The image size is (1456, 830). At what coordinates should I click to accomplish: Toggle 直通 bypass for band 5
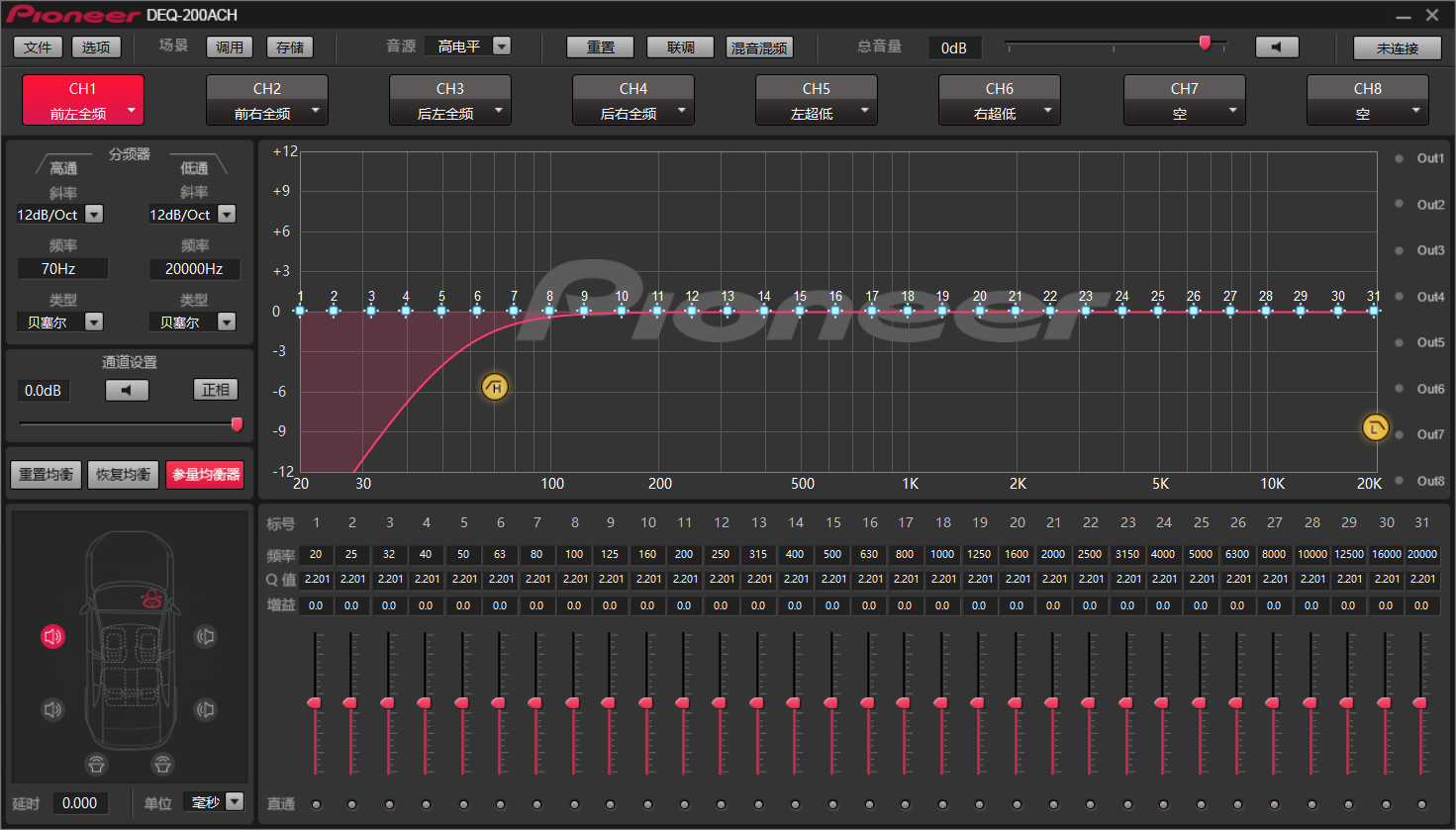pyautogui.click(x=463, y=804)
